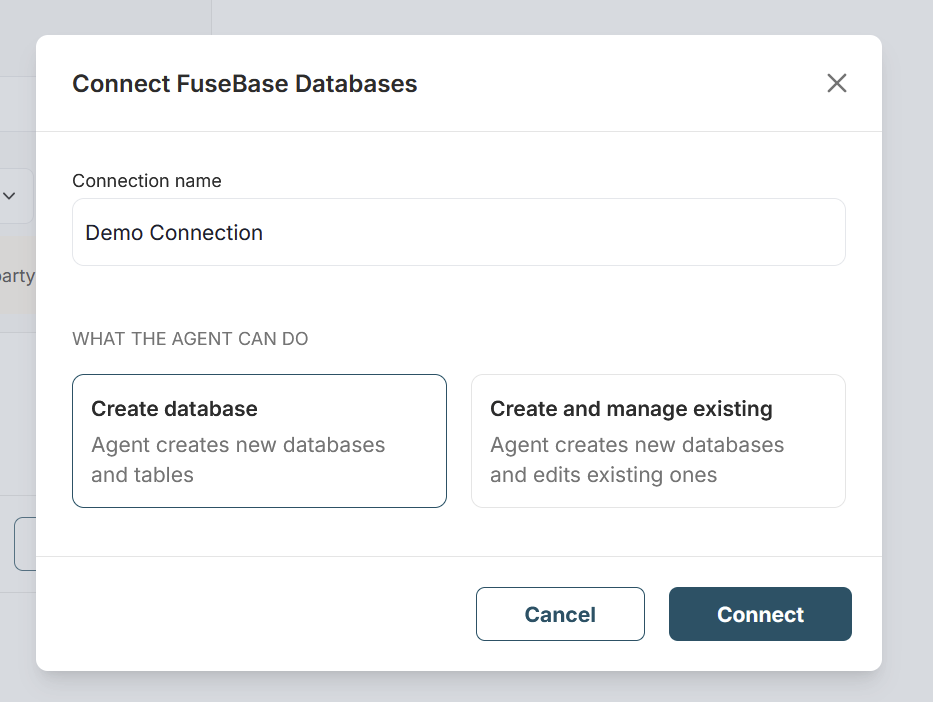Expand the background chevron dropdown at left

click(x=10, y=195)
